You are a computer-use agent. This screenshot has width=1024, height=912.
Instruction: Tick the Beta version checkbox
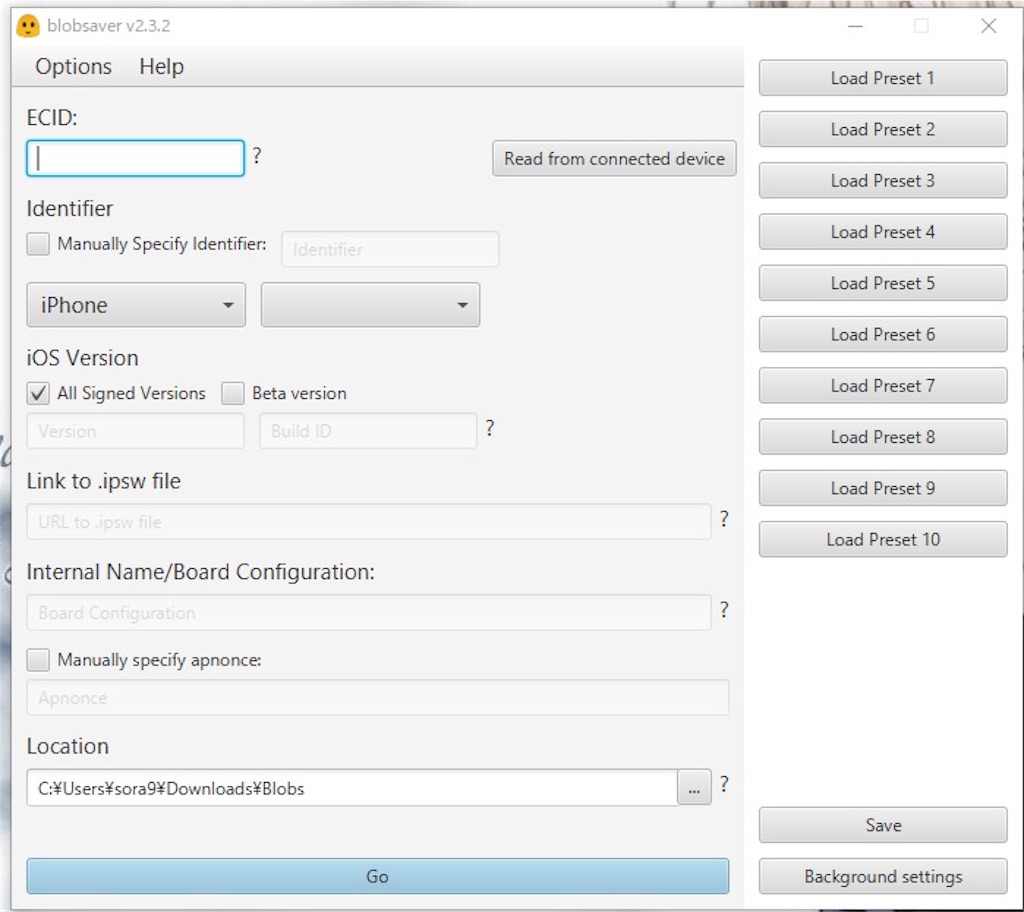pyautogui.click(x=232, y=393)
